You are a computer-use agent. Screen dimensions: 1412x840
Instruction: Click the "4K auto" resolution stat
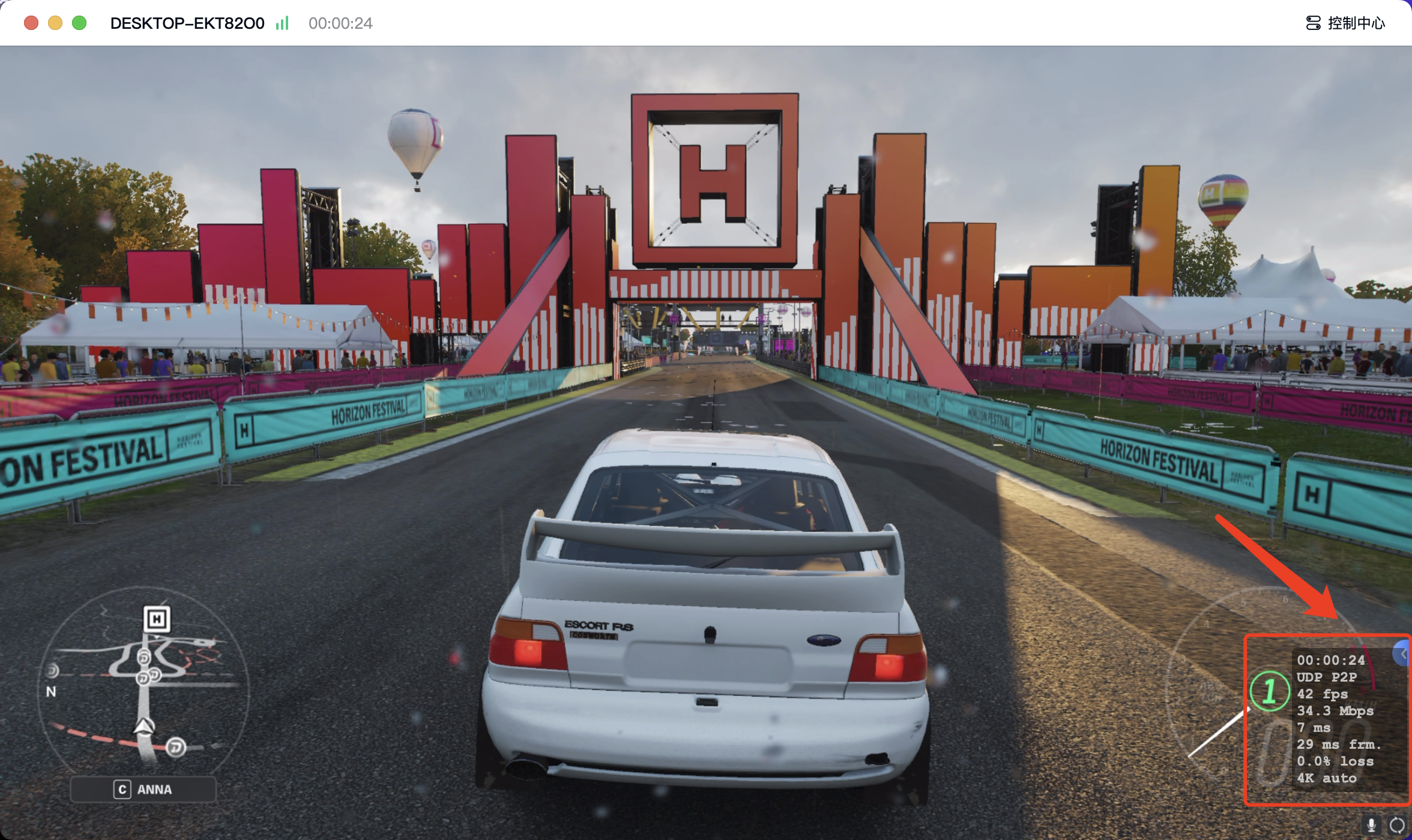tap(1327, 778)
